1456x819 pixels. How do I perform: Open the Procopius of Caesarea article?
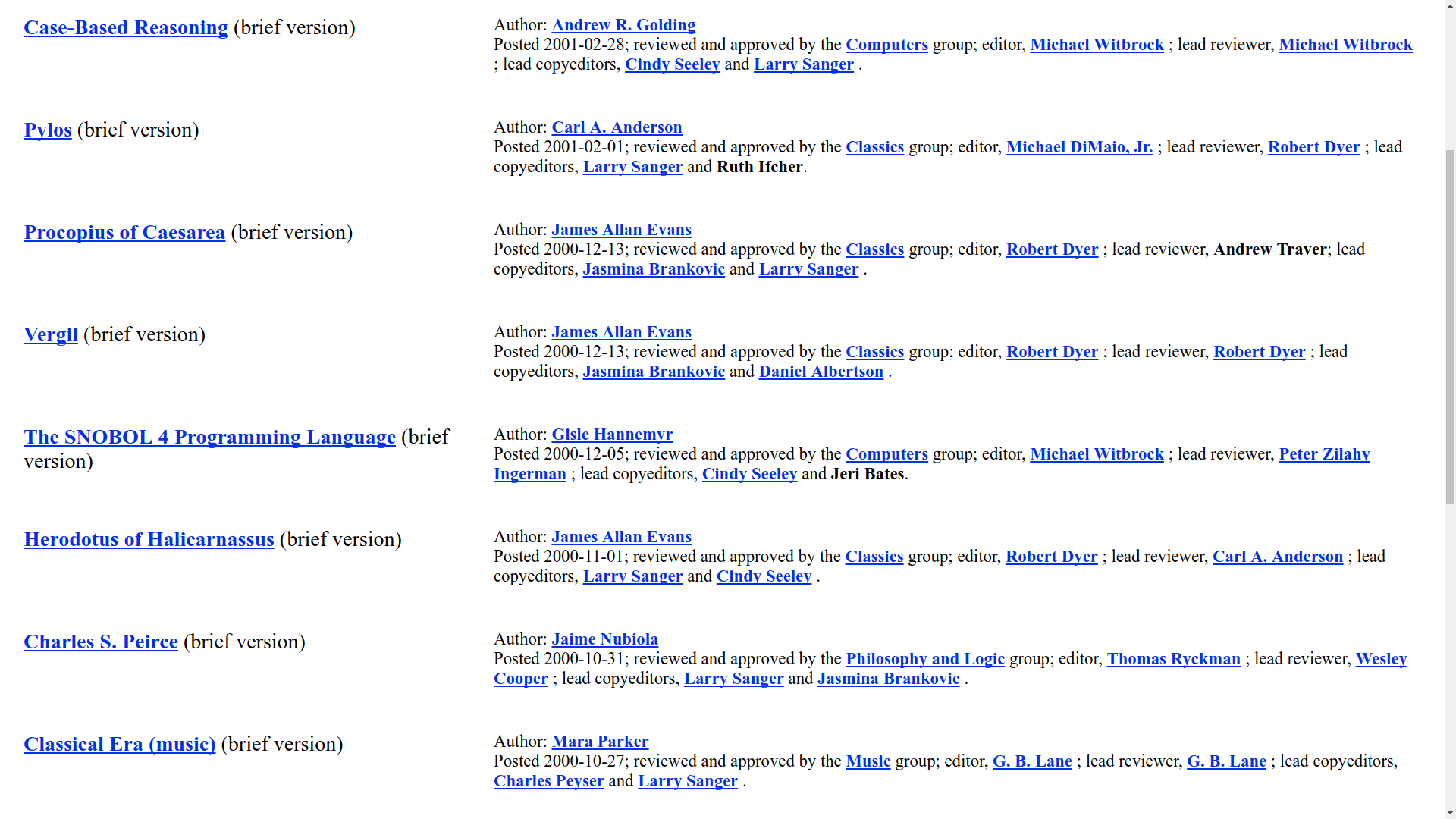coord(124,232)
